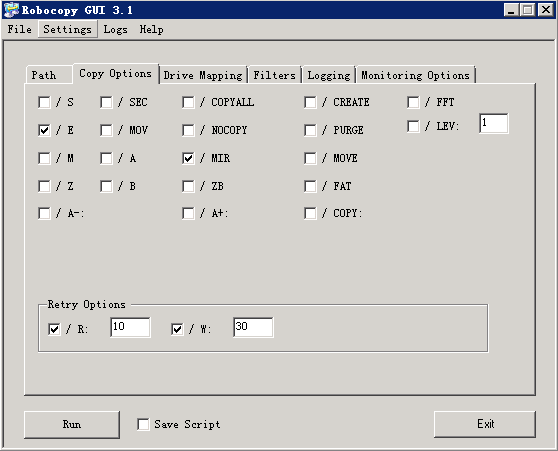Enable the /SEC checkbox

(x=106, y=103)
